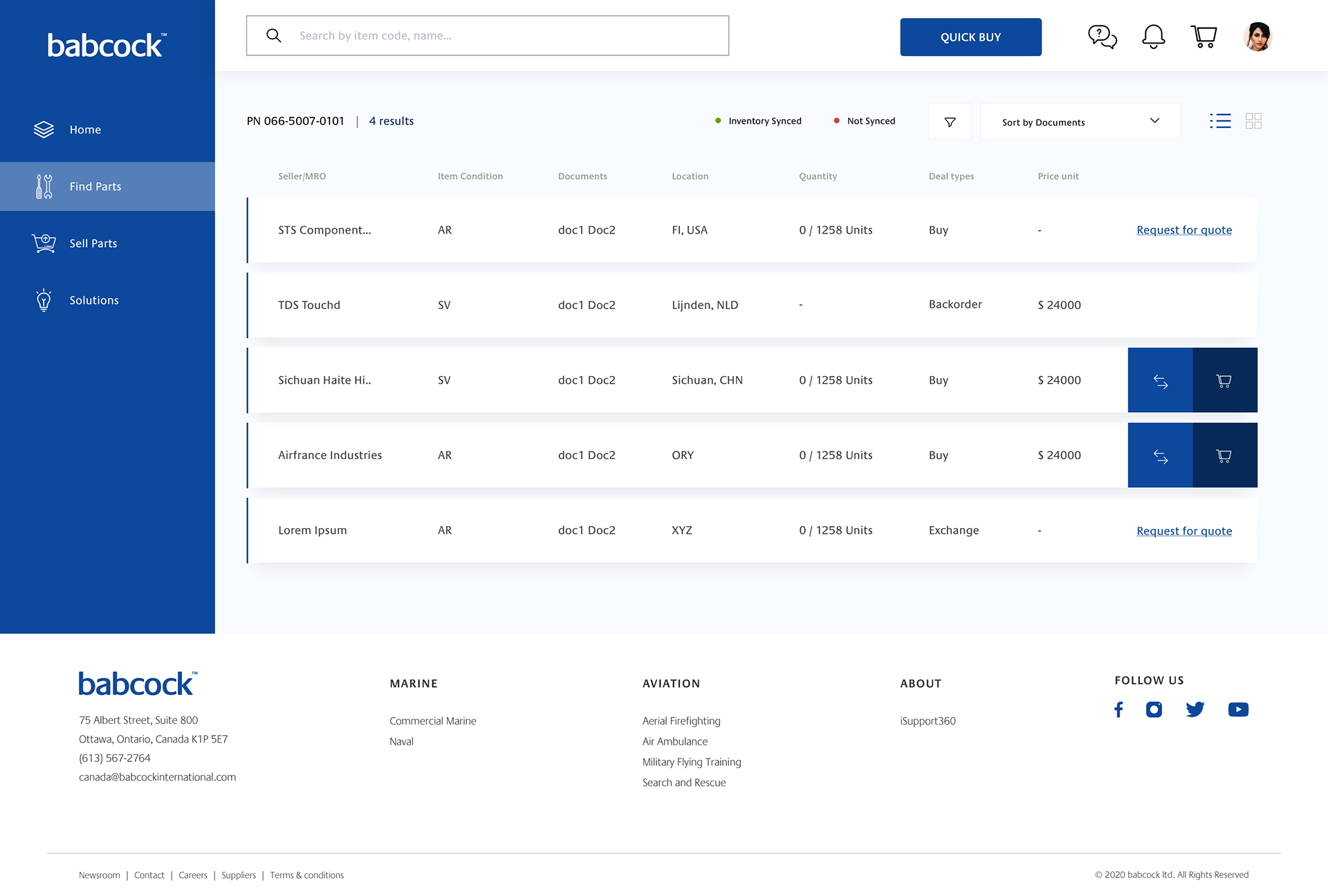This screenshot has height=896, width=1328.
Task: Request for quote on STS Component
Action: coord(1184,230)
